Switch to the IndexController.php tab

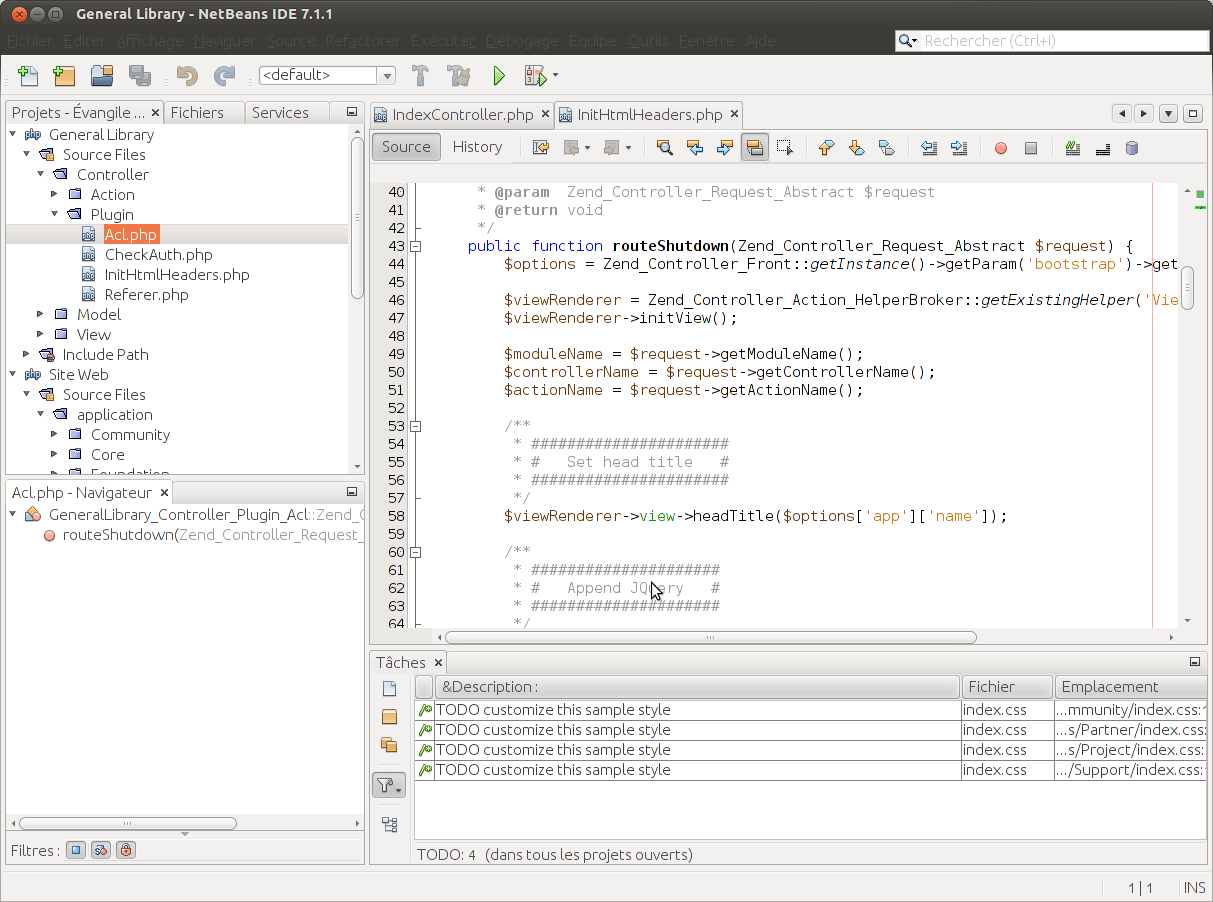click(x=460, y=114)
